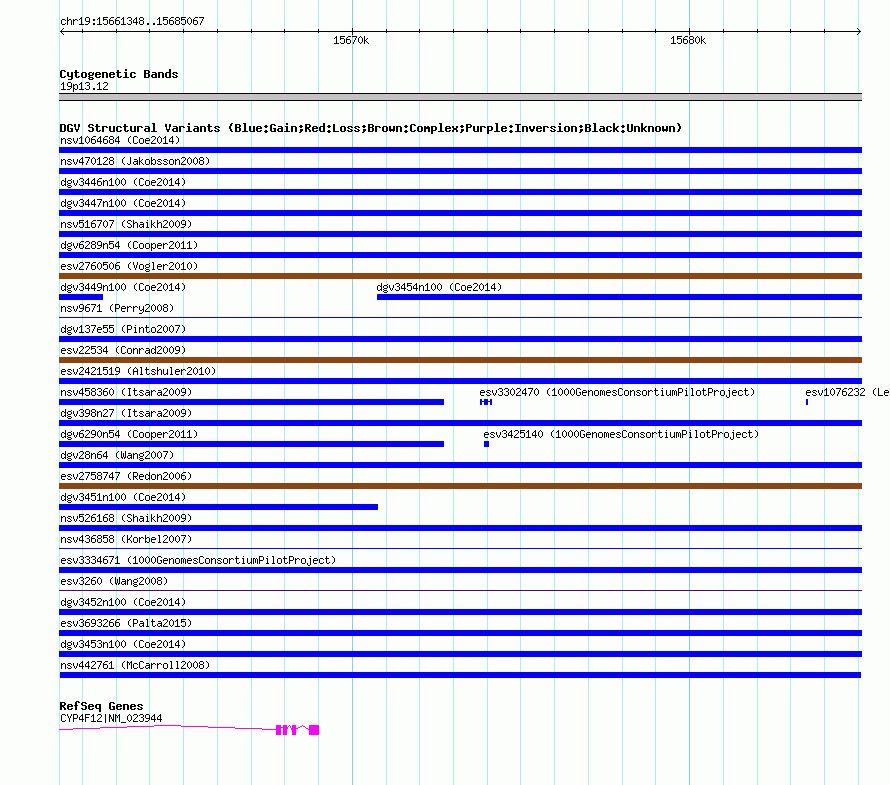Open the dgv3454n100 (Coe2014) label
This screenshot has width=890, height=785.
pos(439,287)
